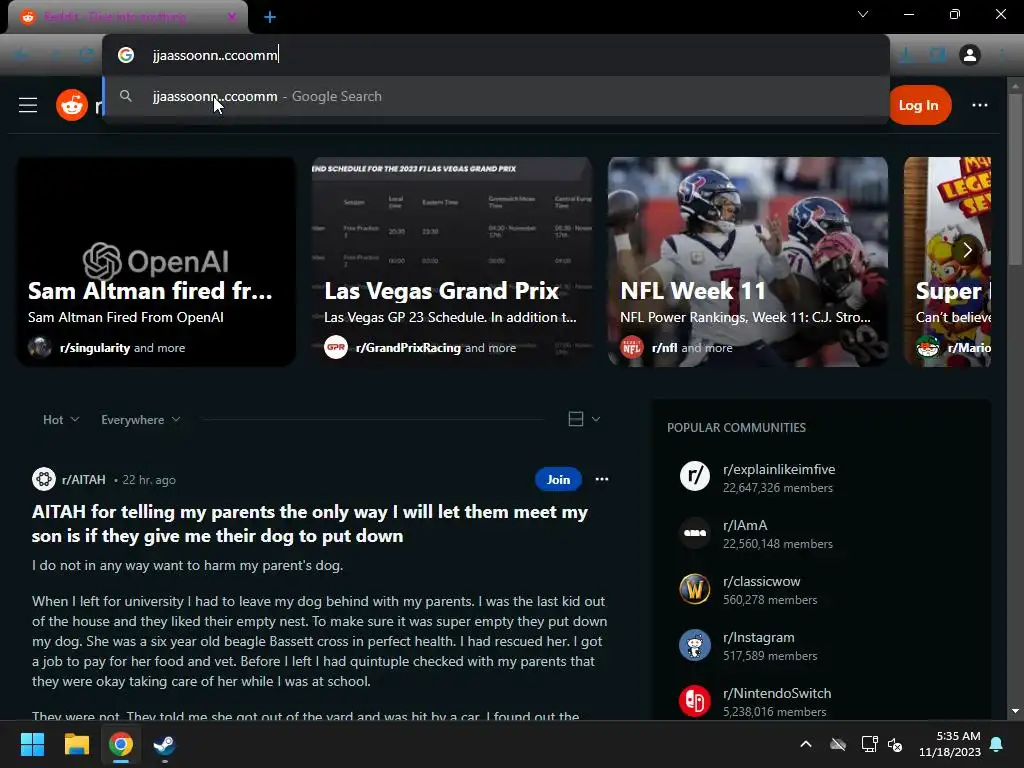
Task: Click the Chrome tab search chevron
Action: coord(863,14)
